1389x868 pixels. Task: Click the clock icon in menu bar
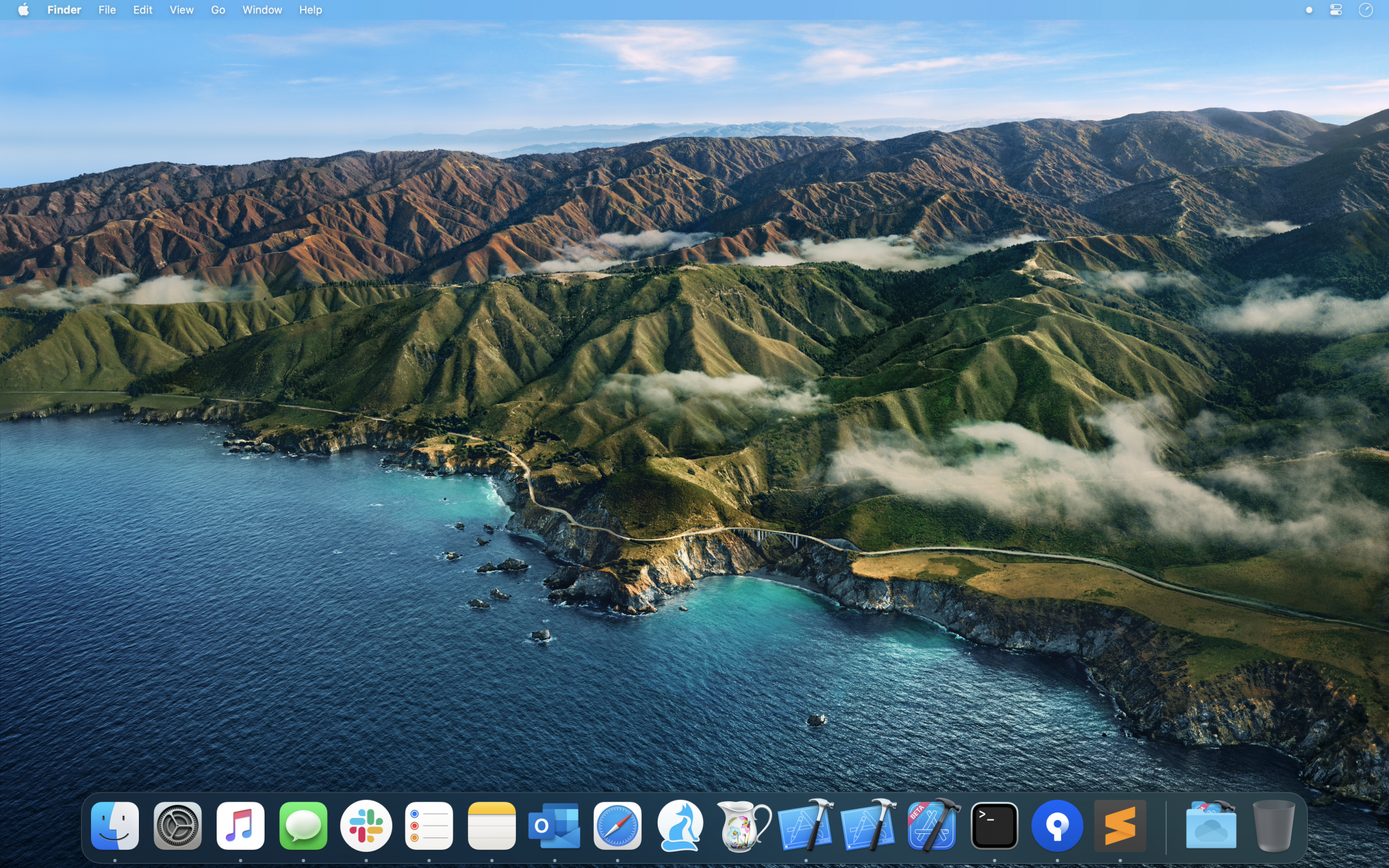point(1365,10)
